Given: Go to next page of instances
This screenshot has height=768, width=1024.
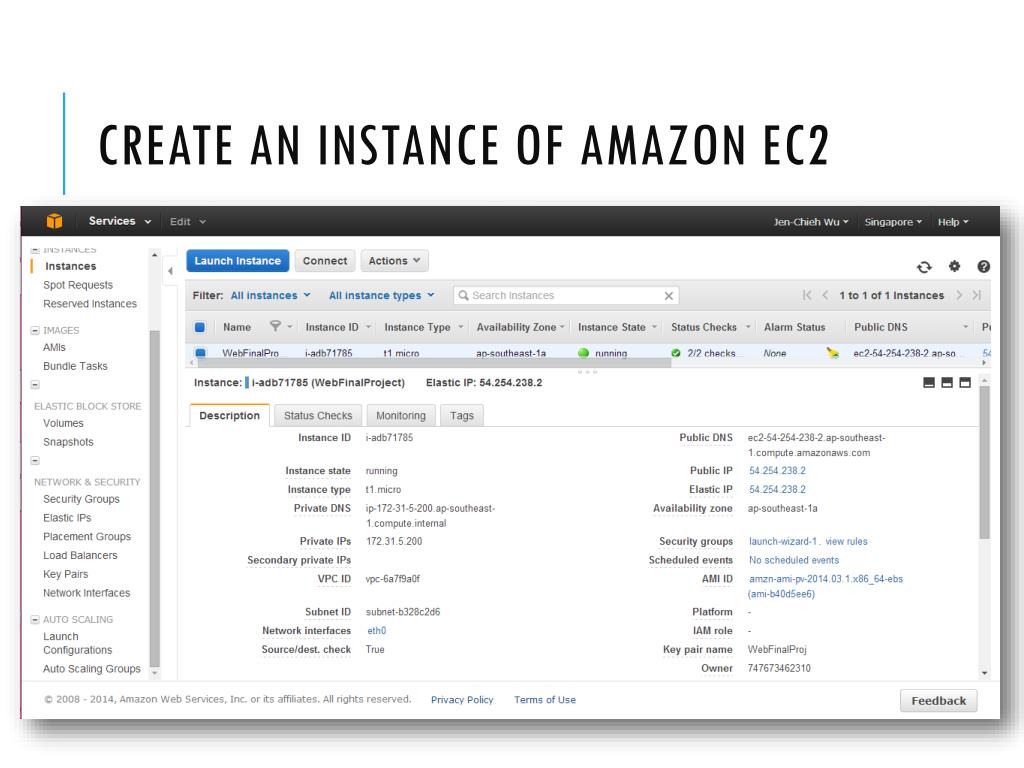Looking at the screenshot, I should point(959,295).
